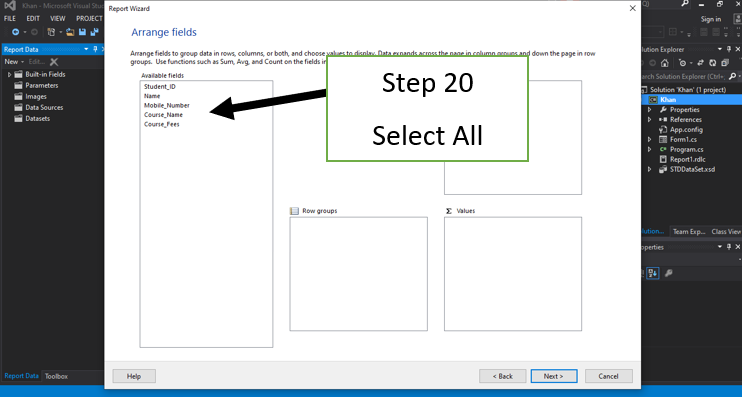
Task: Pin the Solution Explorer panel
Action: 729,49
